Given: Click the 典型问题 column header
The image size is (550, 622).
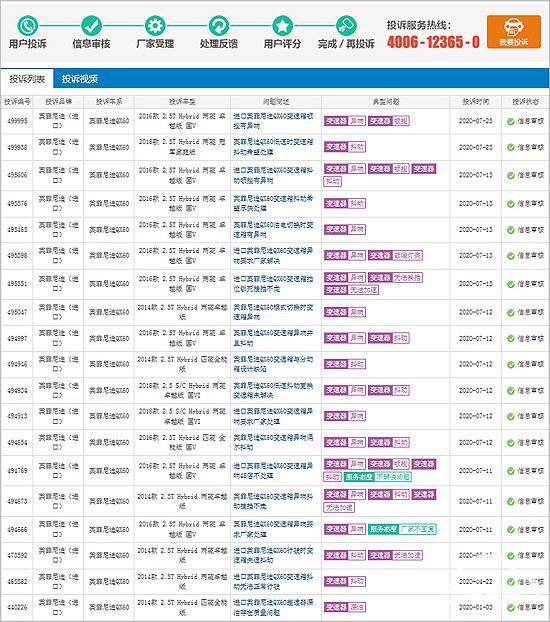Looking at the screenshot, I should point(386,102).
